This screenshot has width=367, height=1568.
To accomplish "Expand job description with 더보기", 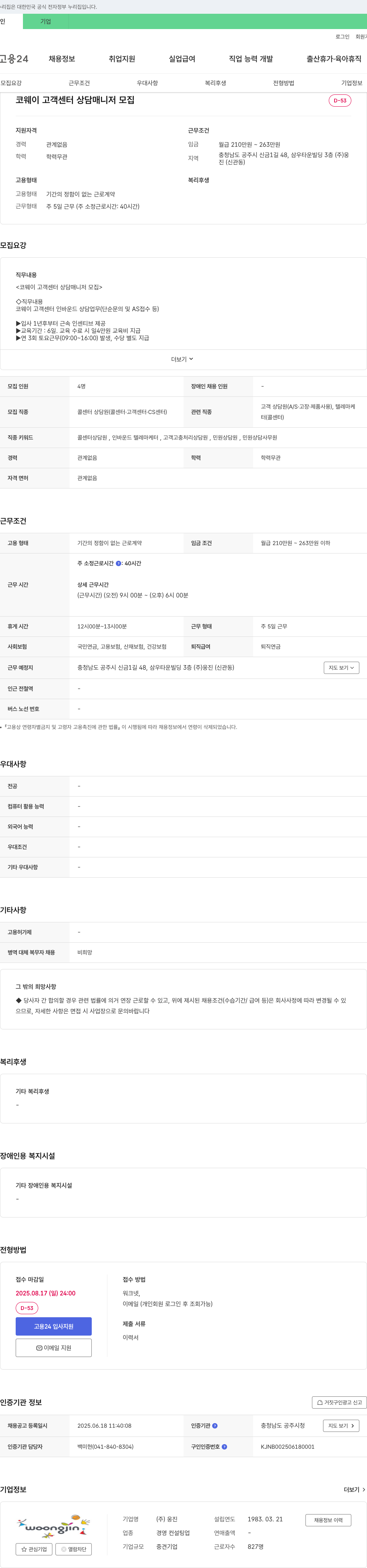I will 183,359.
